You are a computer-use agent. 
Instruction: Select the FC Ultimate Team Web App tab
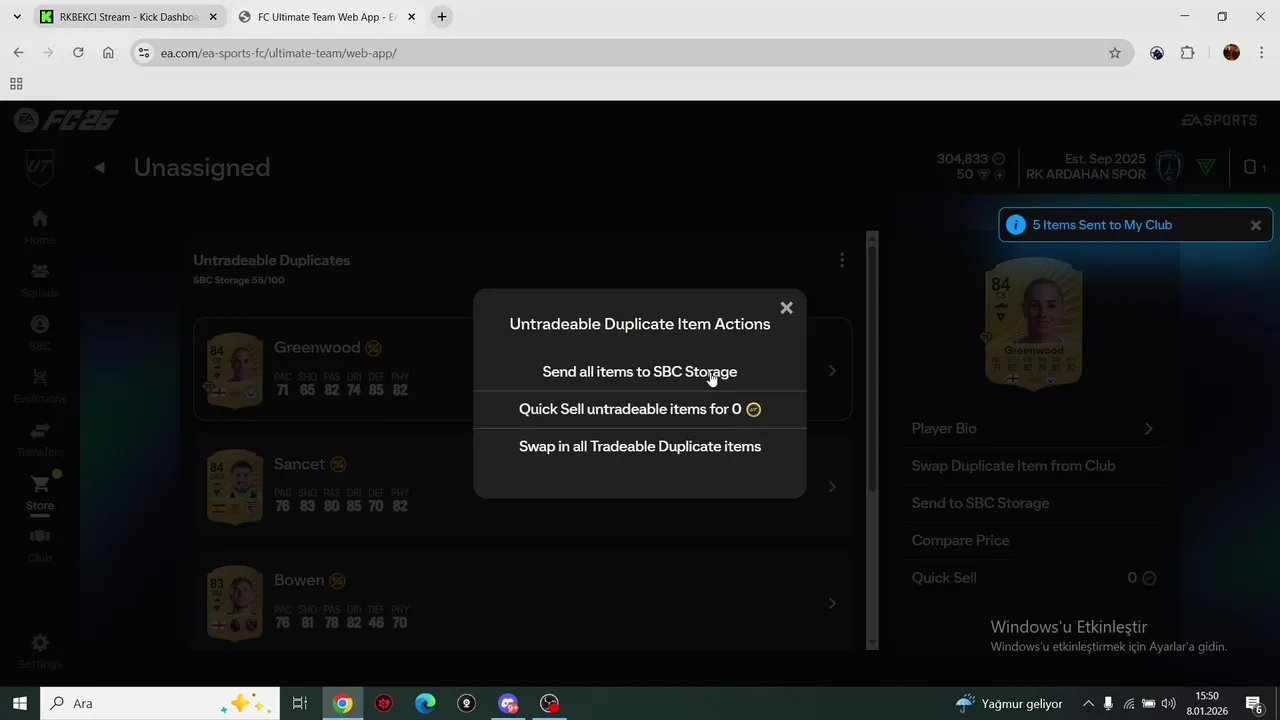coord(326,17)
